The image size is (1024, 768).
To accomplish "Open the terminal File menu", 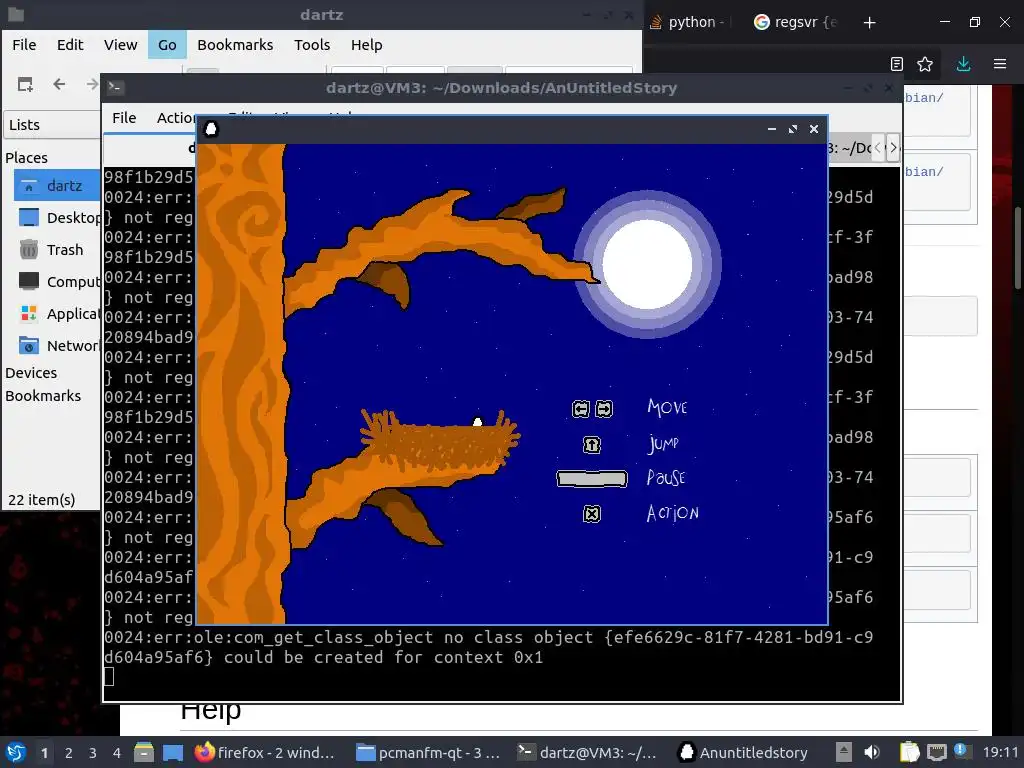I will click(124, 118).
